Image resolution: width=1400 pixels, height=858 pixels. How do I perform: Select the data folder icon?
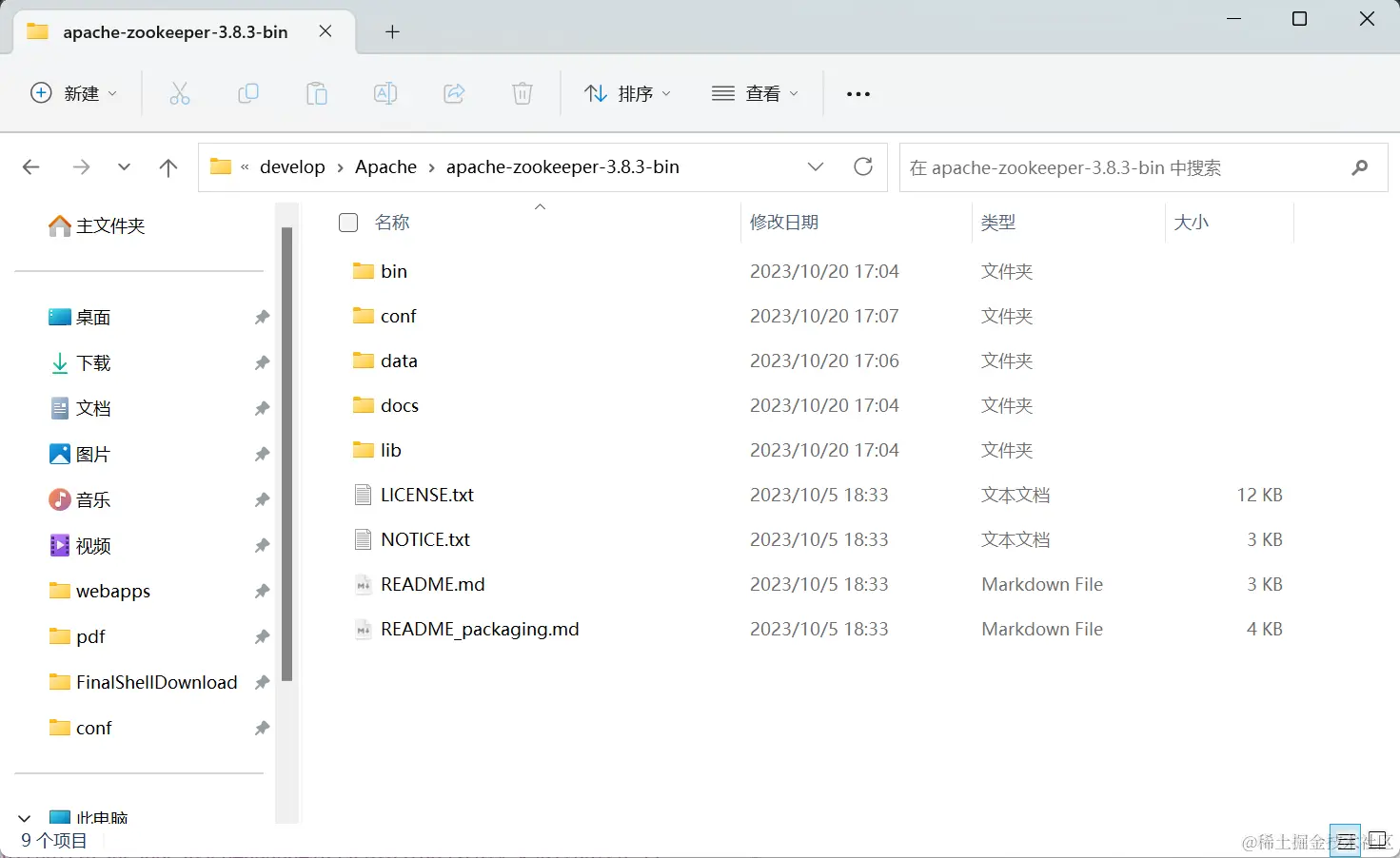[x=363, y=361]
